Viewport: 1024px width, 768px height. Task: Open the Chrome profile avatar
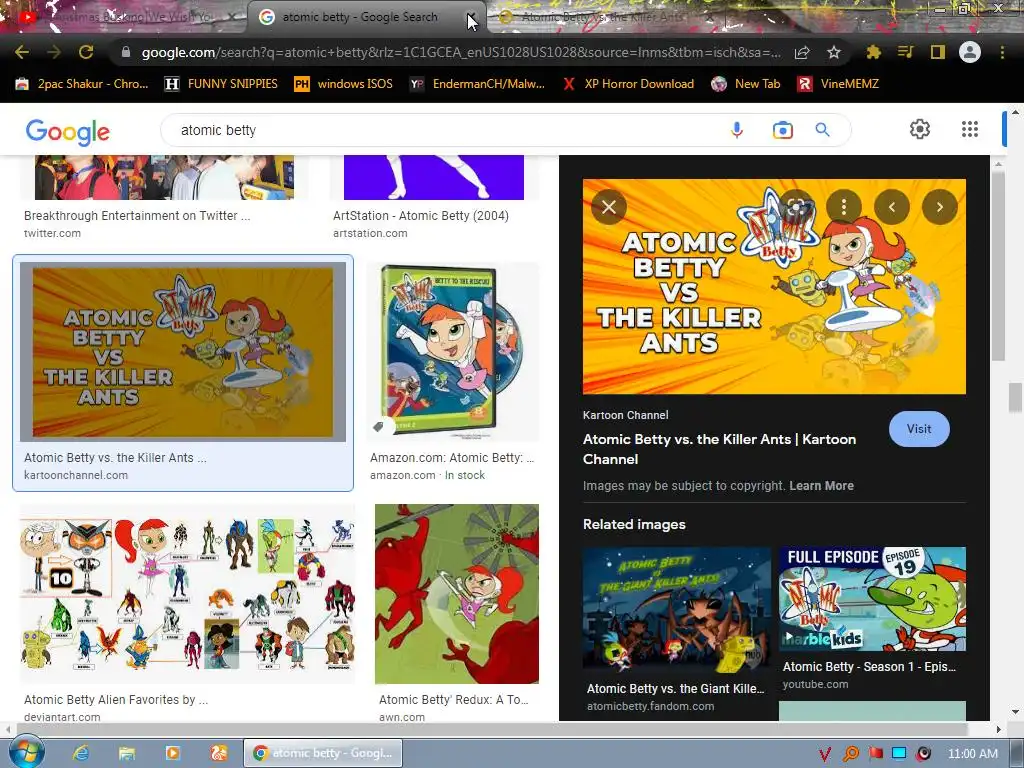pyautogui.click(x=970, y=52)
